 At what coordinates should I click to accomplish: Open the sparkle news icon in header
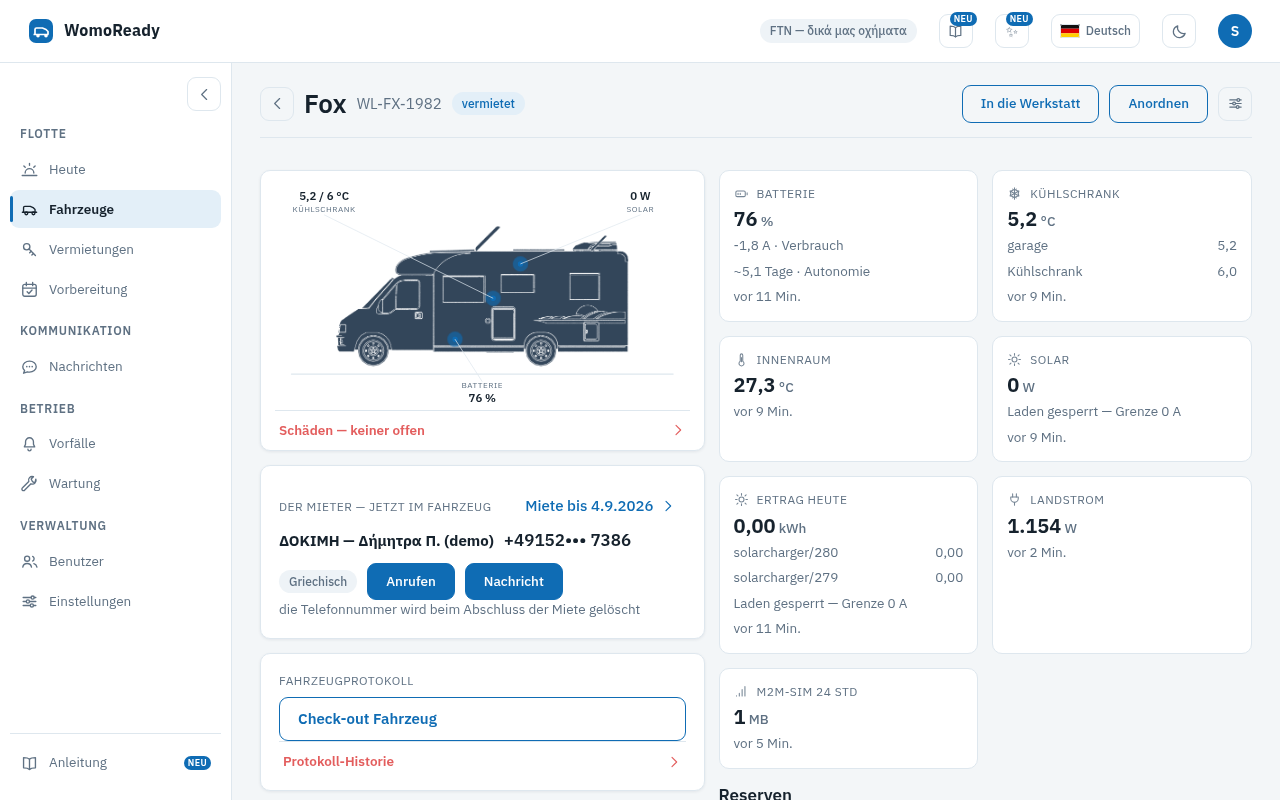[x=1012, y=31]
